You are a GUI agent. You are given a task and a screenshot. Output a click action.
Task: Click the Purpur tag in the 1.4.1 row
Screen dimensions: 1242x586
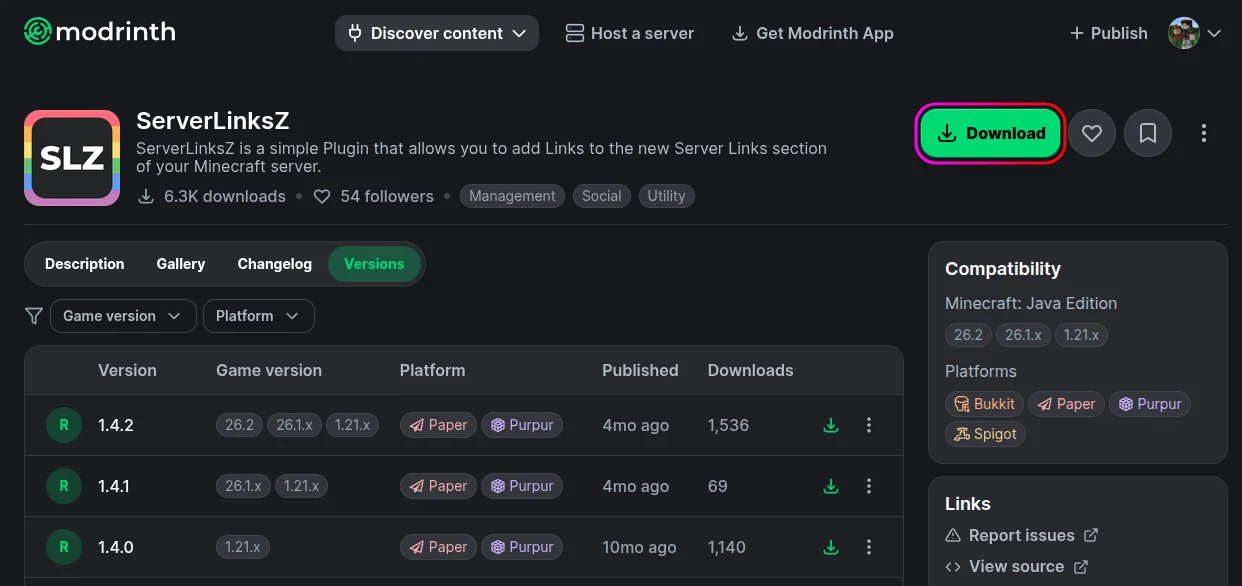click(521, 486)
